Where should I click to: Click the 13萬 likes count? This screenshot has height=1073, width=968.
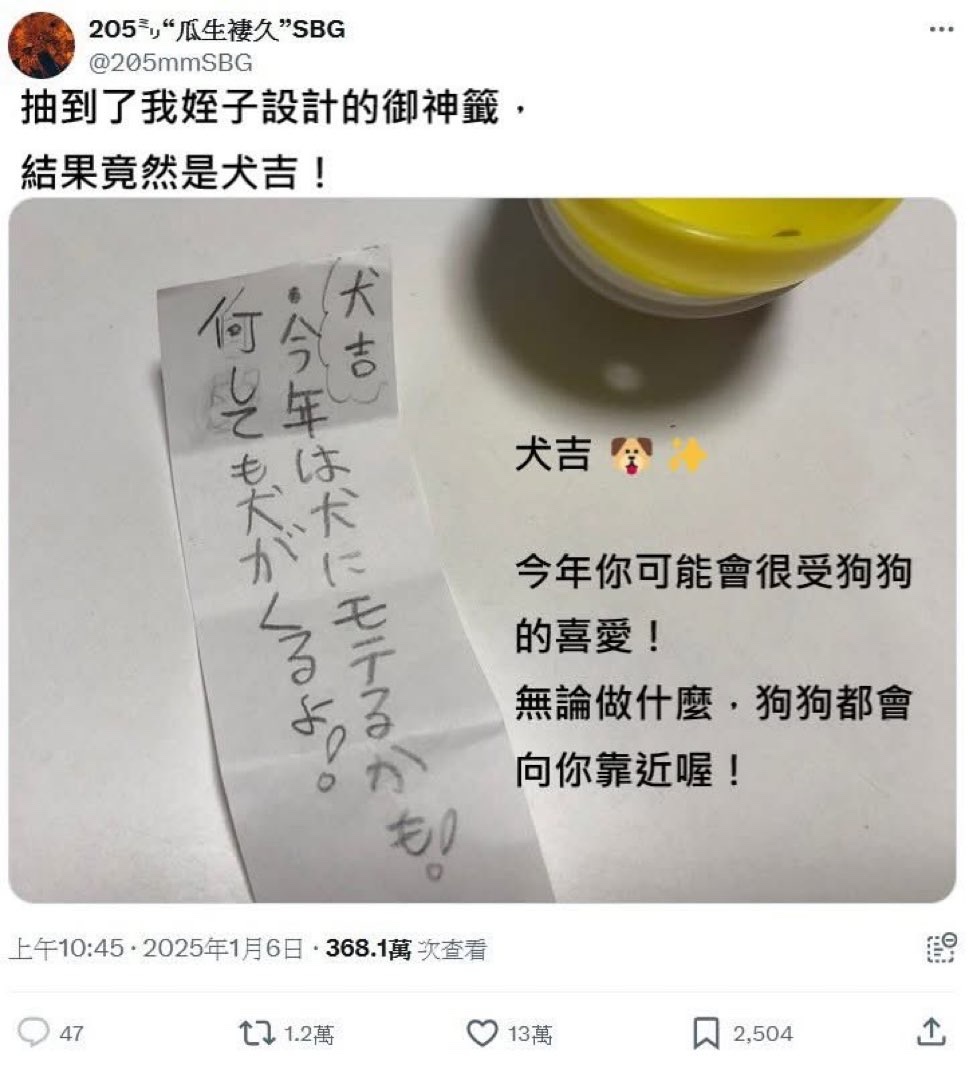[529, 1033]
